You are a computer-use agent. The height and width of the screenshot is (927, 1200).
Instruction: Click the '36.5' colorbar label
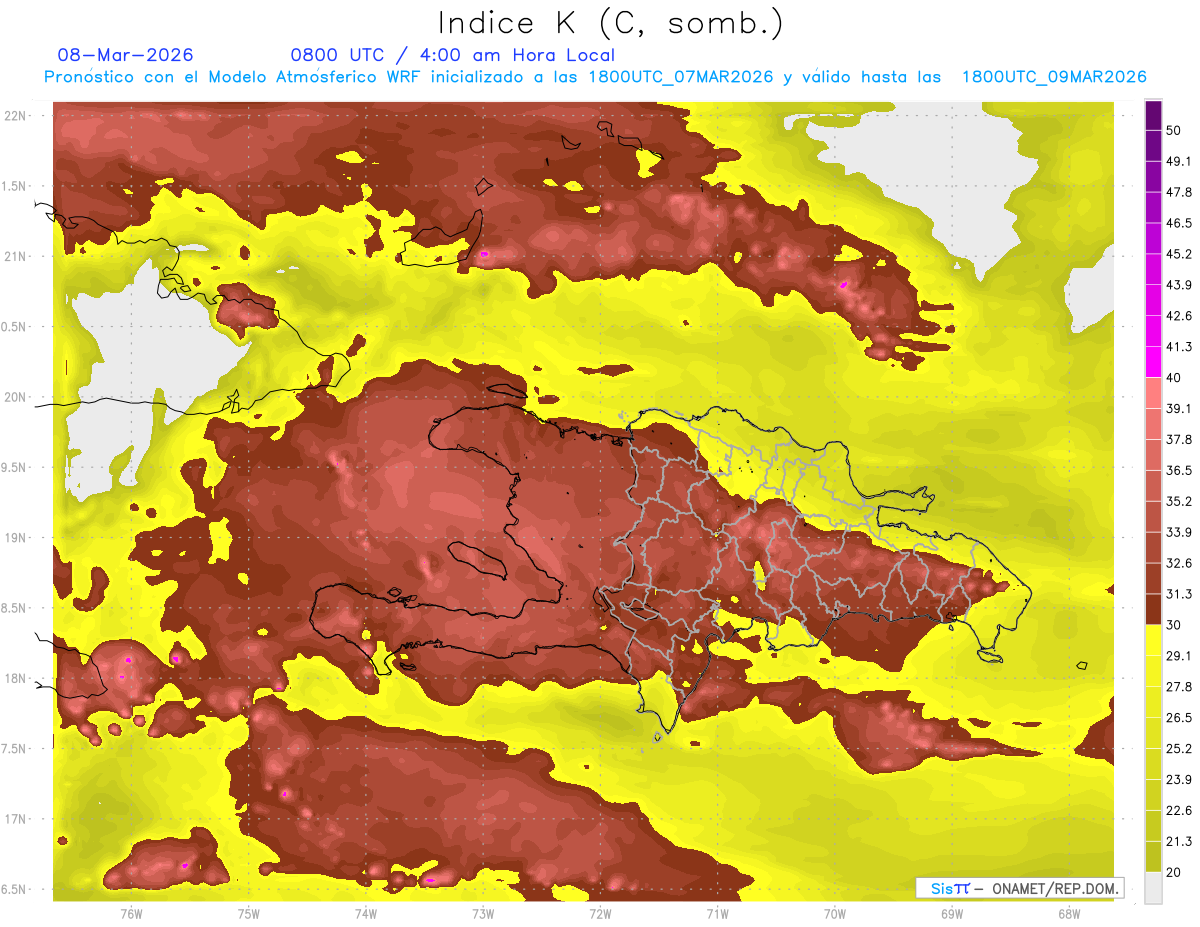coord(1179,470)
